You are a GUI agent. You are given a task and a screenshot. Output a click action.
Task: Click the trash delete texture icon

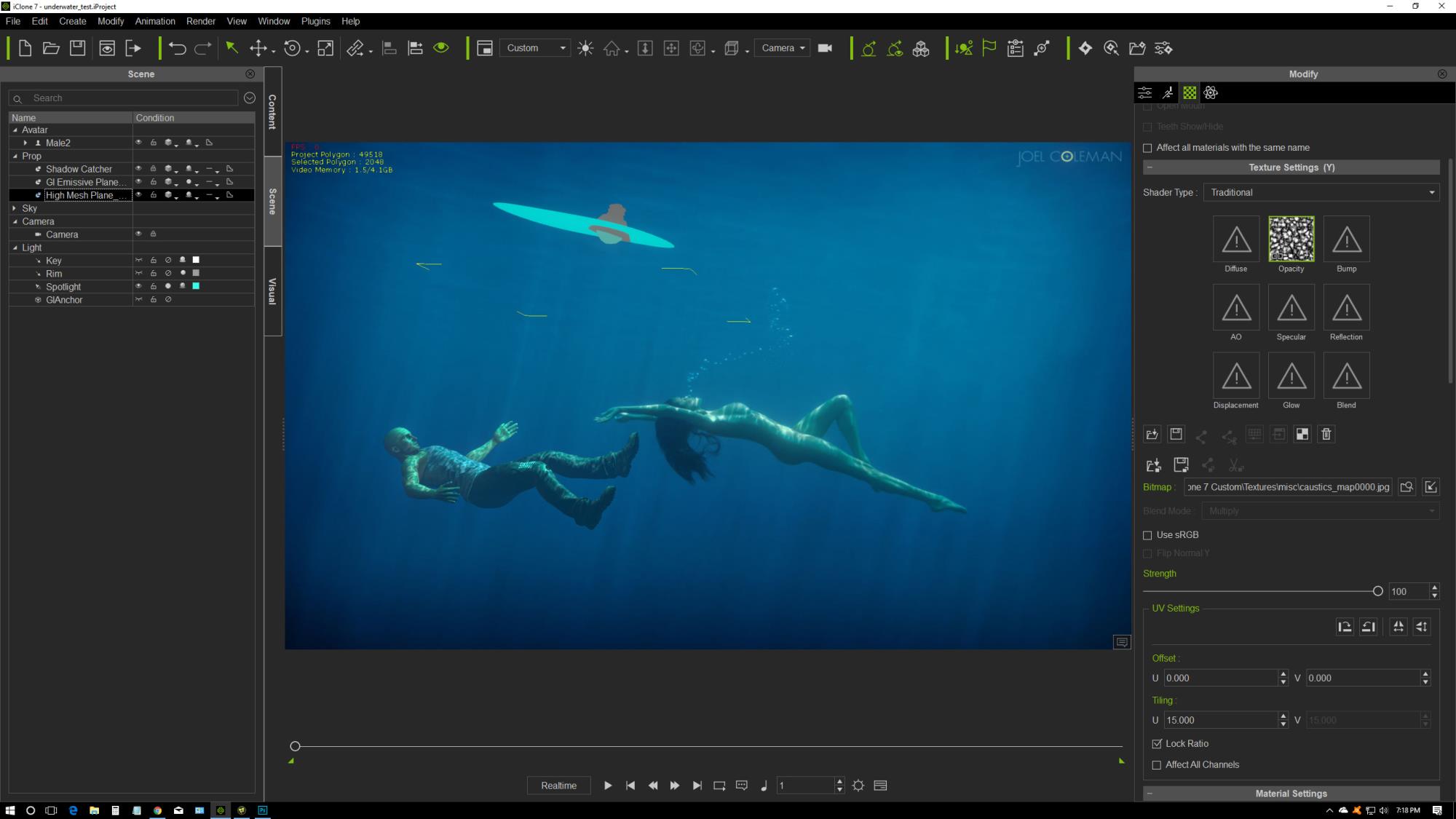coord(1326,434)
